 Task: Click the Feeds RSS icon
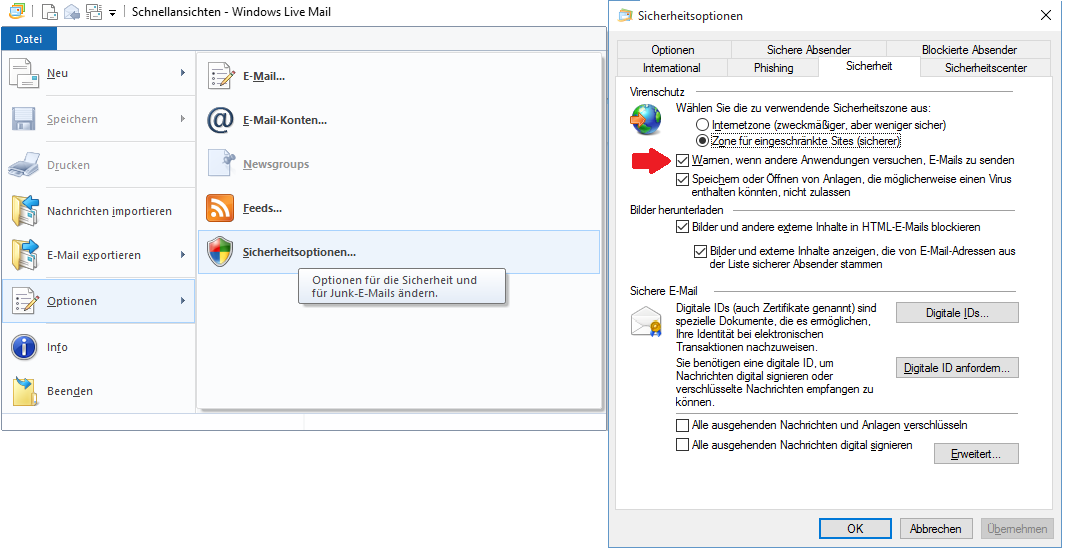(220, 208)
